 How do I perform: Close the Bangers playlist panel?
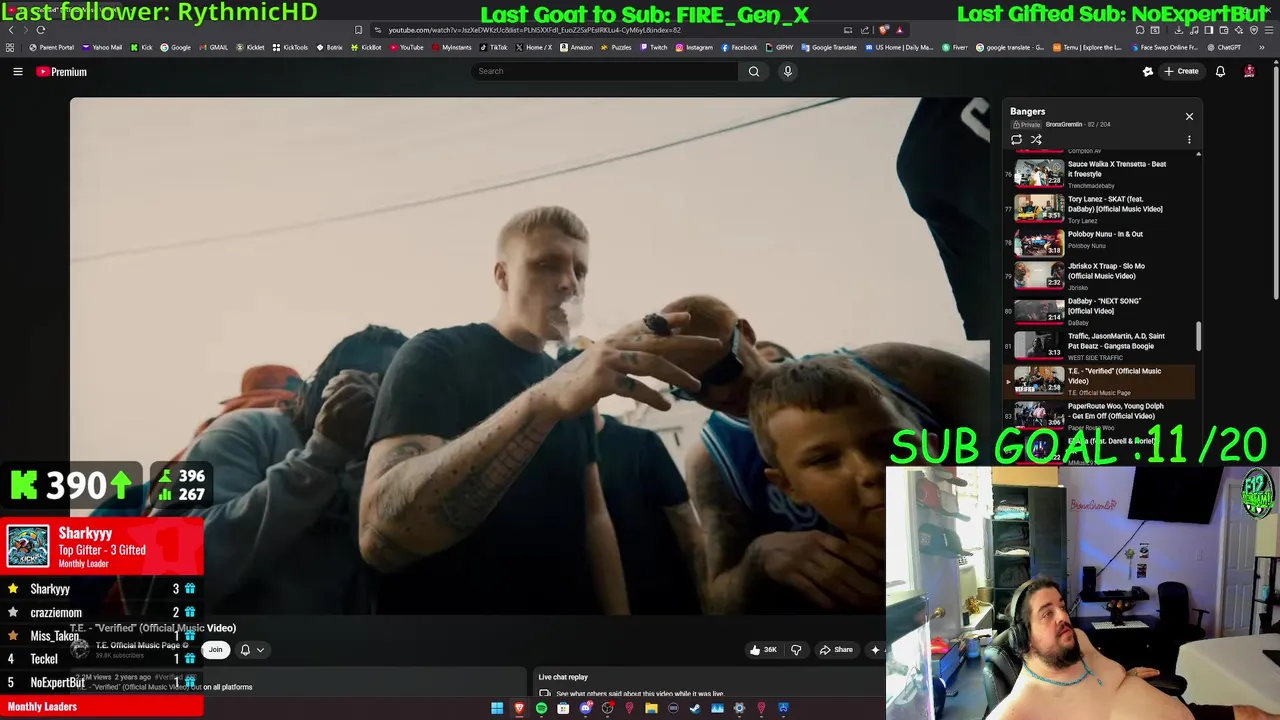(x=1189, y=117)
